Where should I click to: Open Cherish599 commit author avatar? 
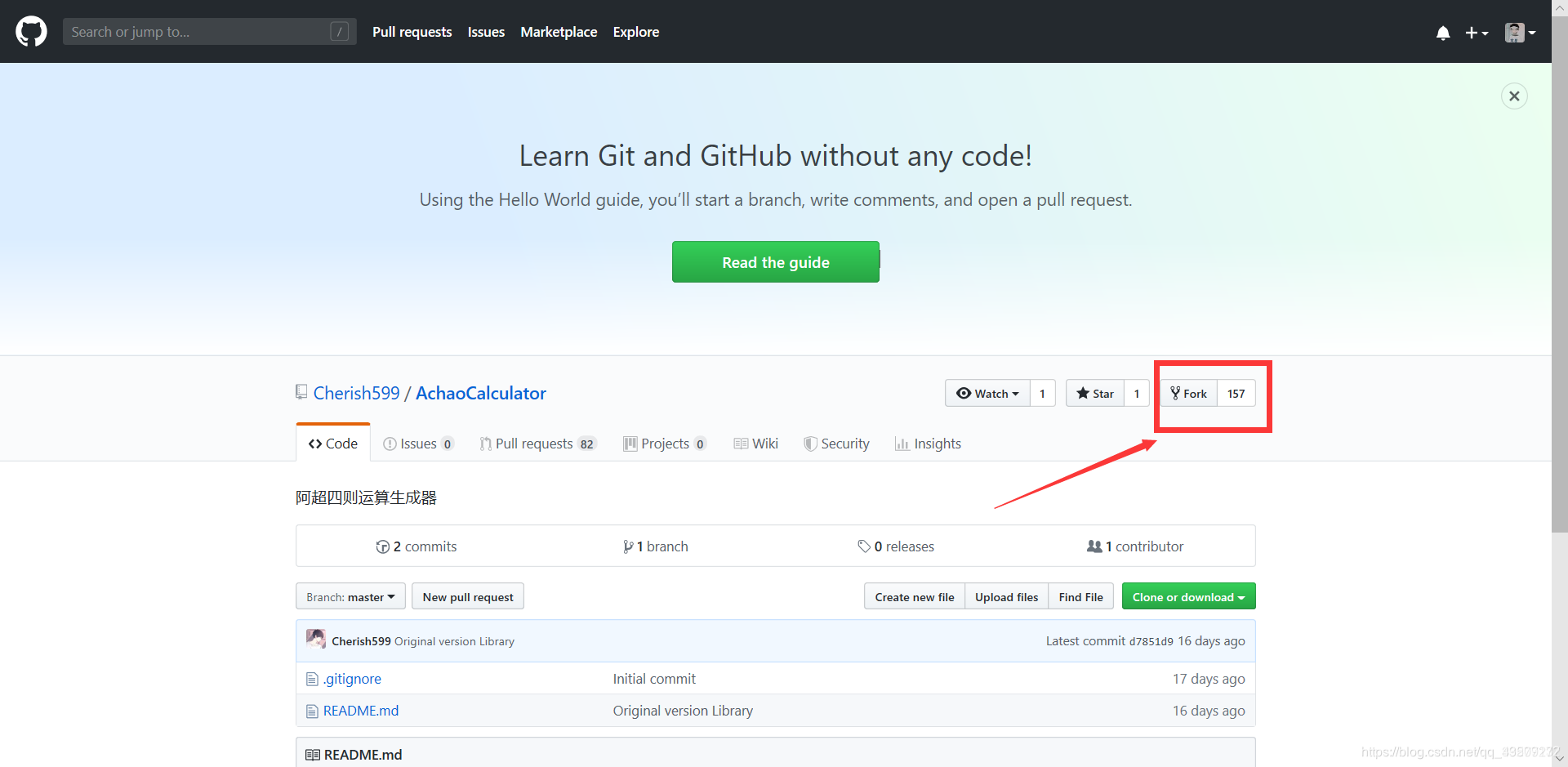[316, 639]
